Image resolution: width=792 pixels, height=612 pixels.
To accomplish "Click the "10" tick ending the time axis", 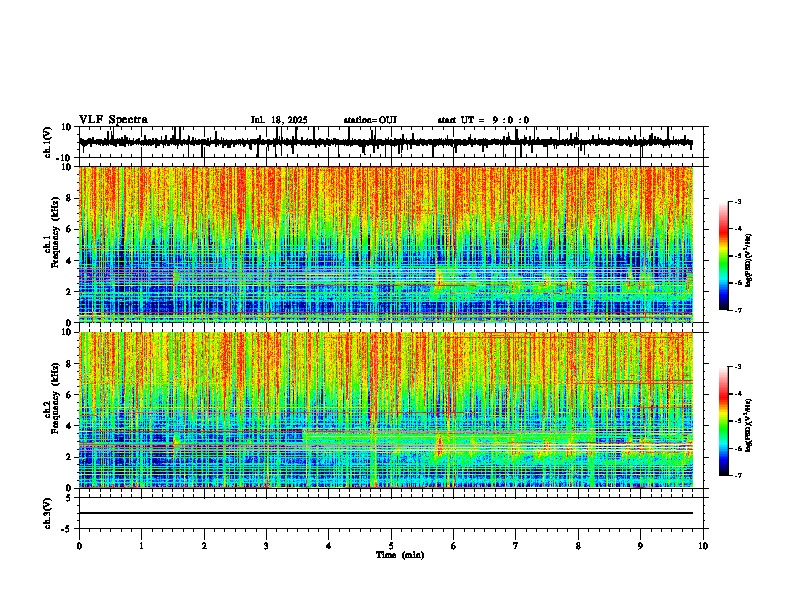I will click(703, 546).
